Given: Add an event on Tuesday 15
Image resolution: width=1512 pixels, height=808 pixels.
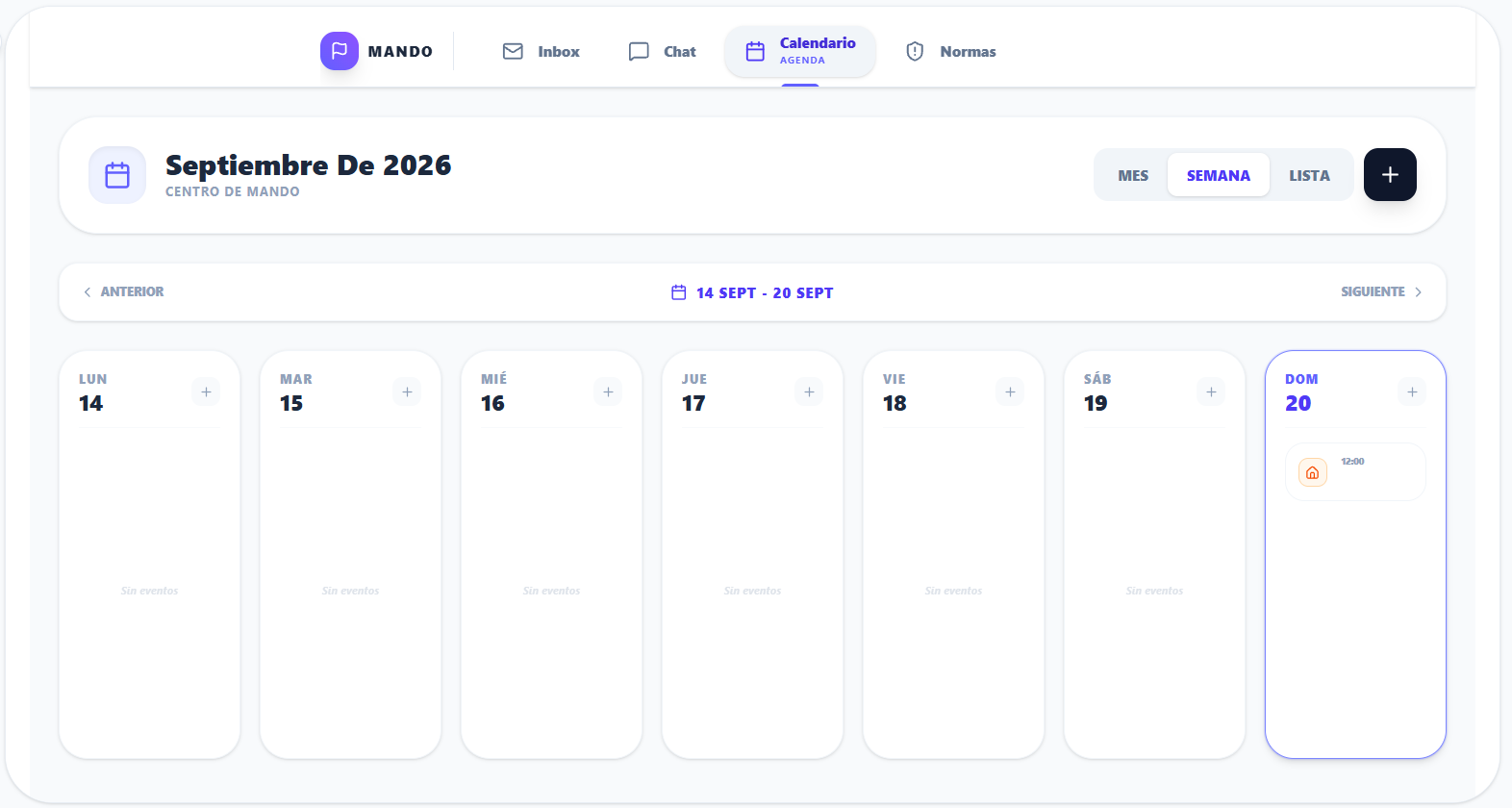Looking at the screenshot, I should coord(407,391).
